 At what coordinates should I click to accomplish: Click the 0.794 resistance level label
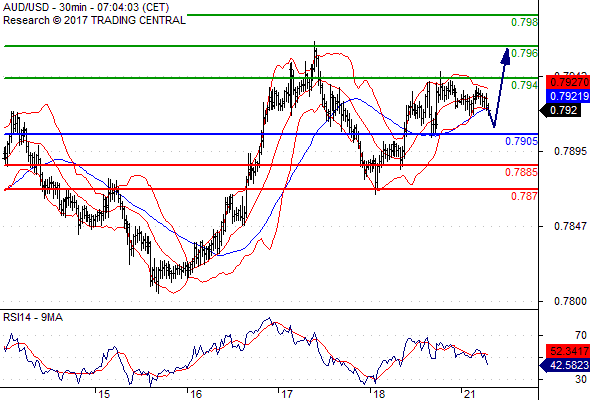coord(525,85)
